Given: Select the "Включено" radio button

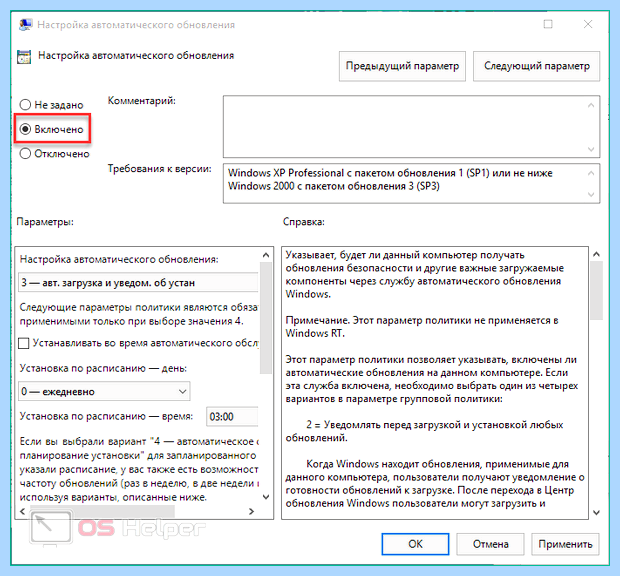Looking at the screenshot, I should pyautogui.click(x=25, y=129).
